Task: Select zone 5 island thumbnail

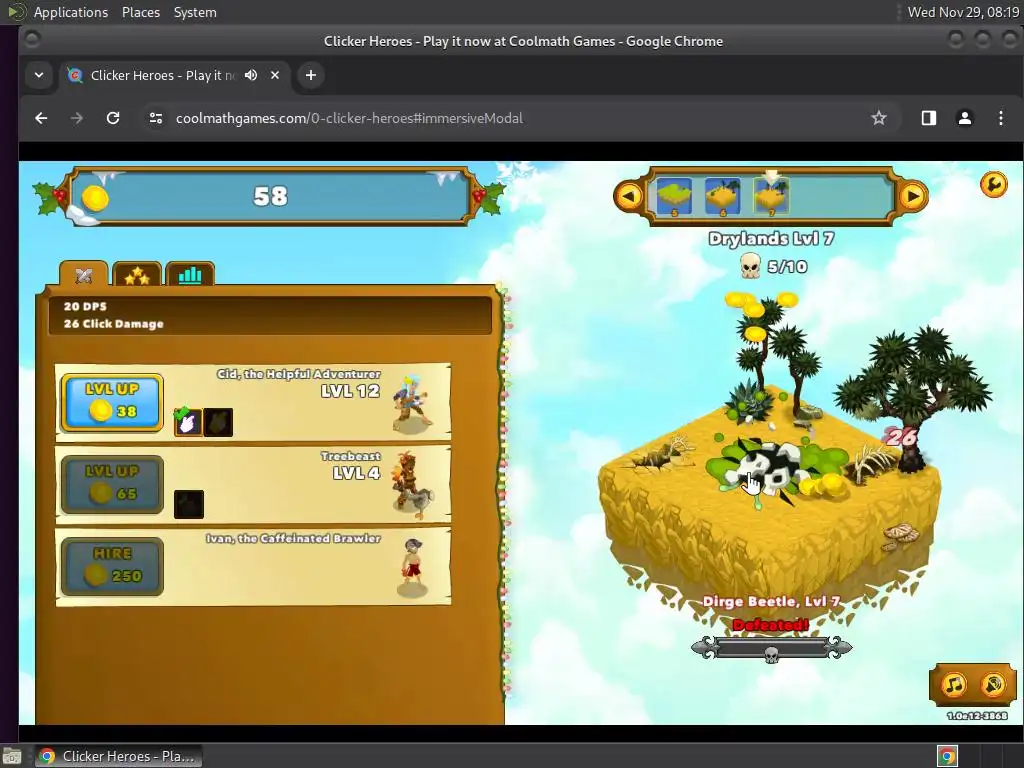Action: coord(674,197)
